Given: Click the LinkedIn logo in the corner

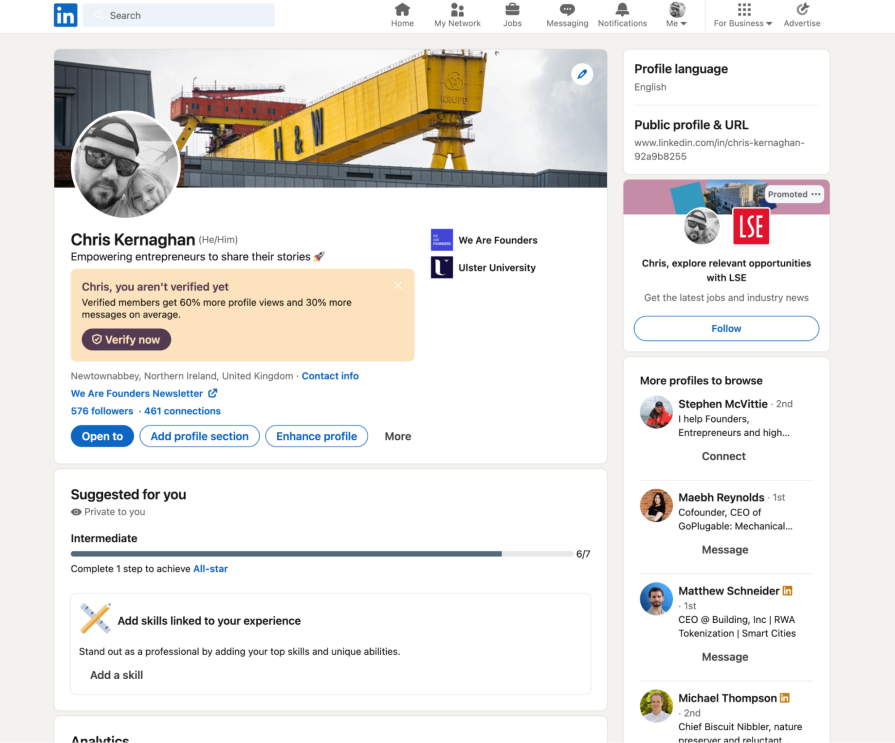Looking at the screenshot, I should coord(65,15).
